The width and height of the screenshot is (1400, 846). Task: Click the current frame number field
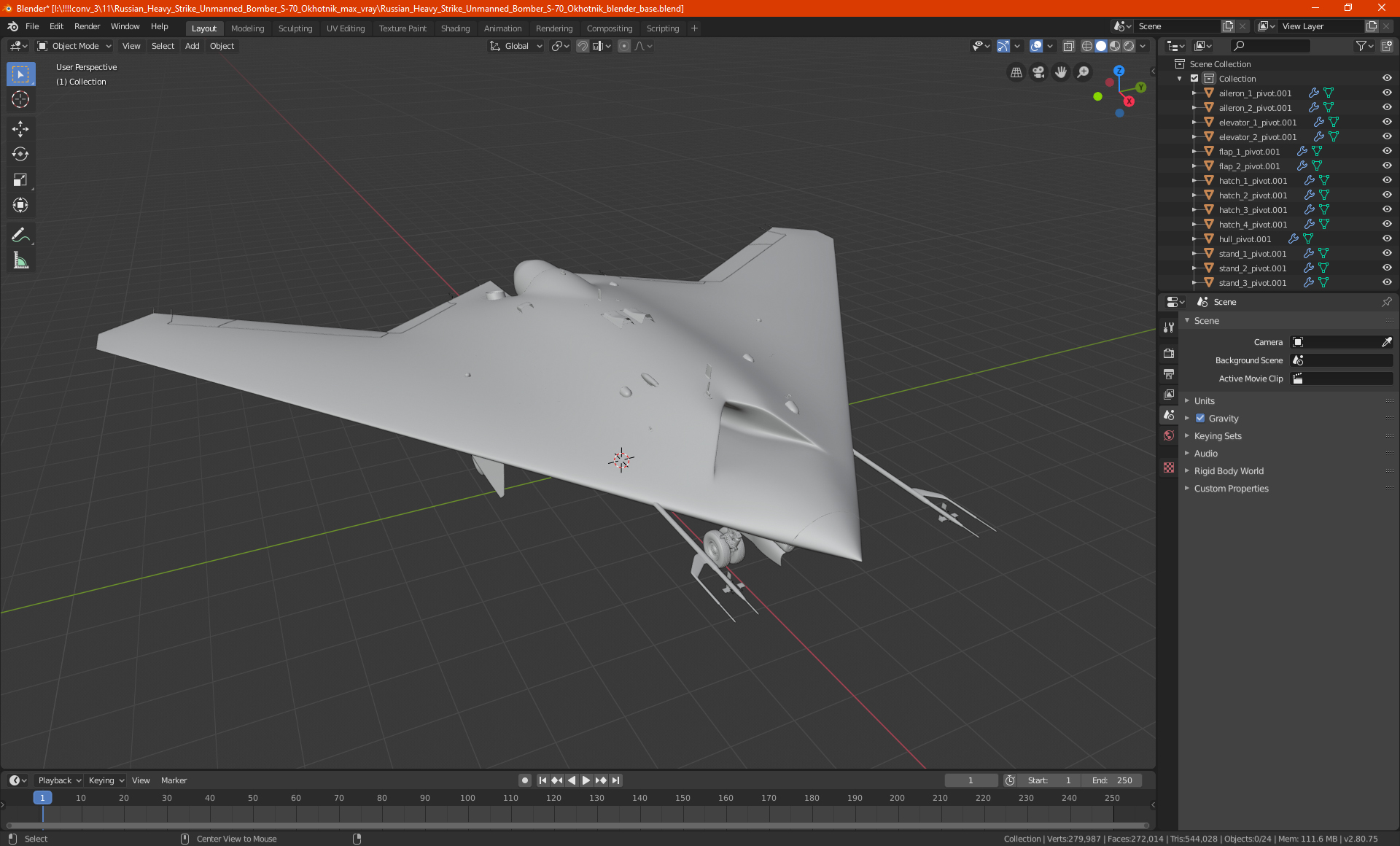(971, 780)
